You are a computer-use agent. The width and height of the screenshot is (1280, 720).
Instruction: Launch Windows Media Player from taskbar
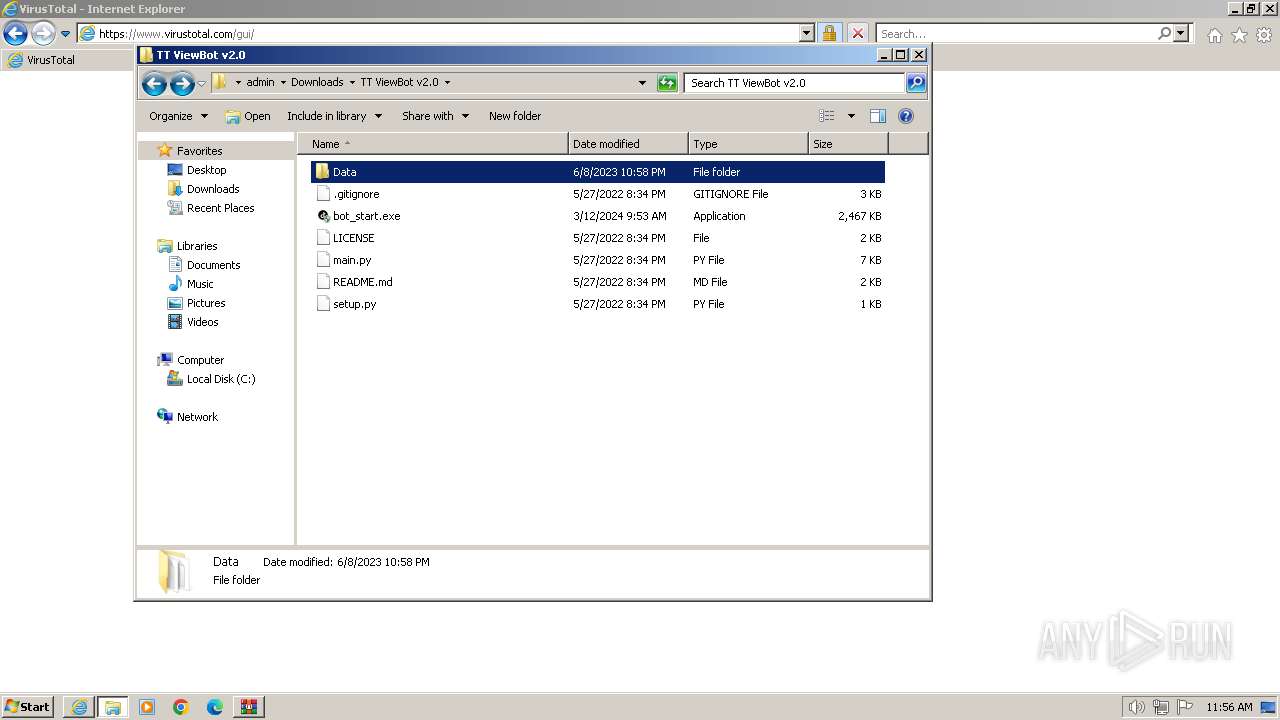coord(147,707)
